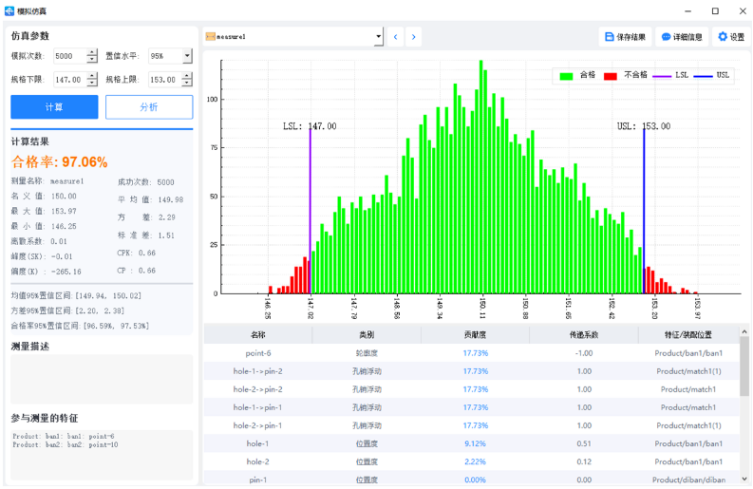Toggle purple LSL legend line

tap(671, 75)
